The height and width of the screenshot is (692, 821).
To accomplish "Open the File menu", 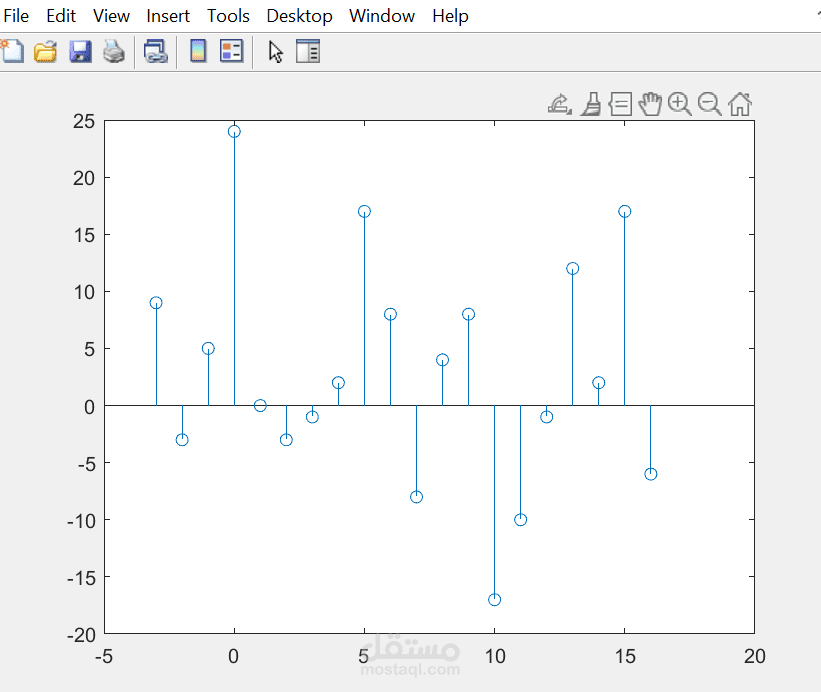I will (x=16, y=16).
